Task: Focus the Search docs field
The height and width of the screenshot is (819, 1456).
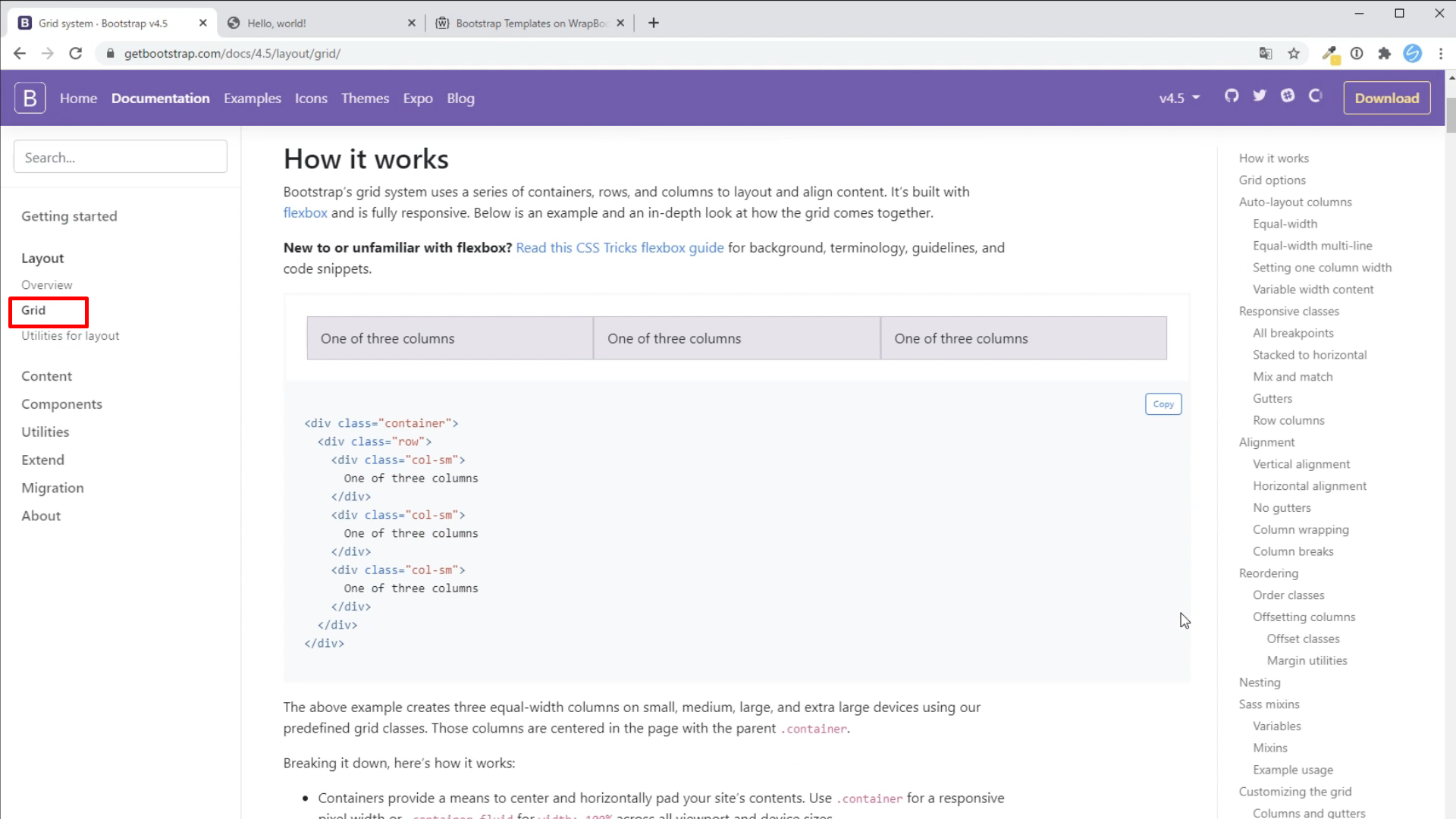Action: (120, 157)
